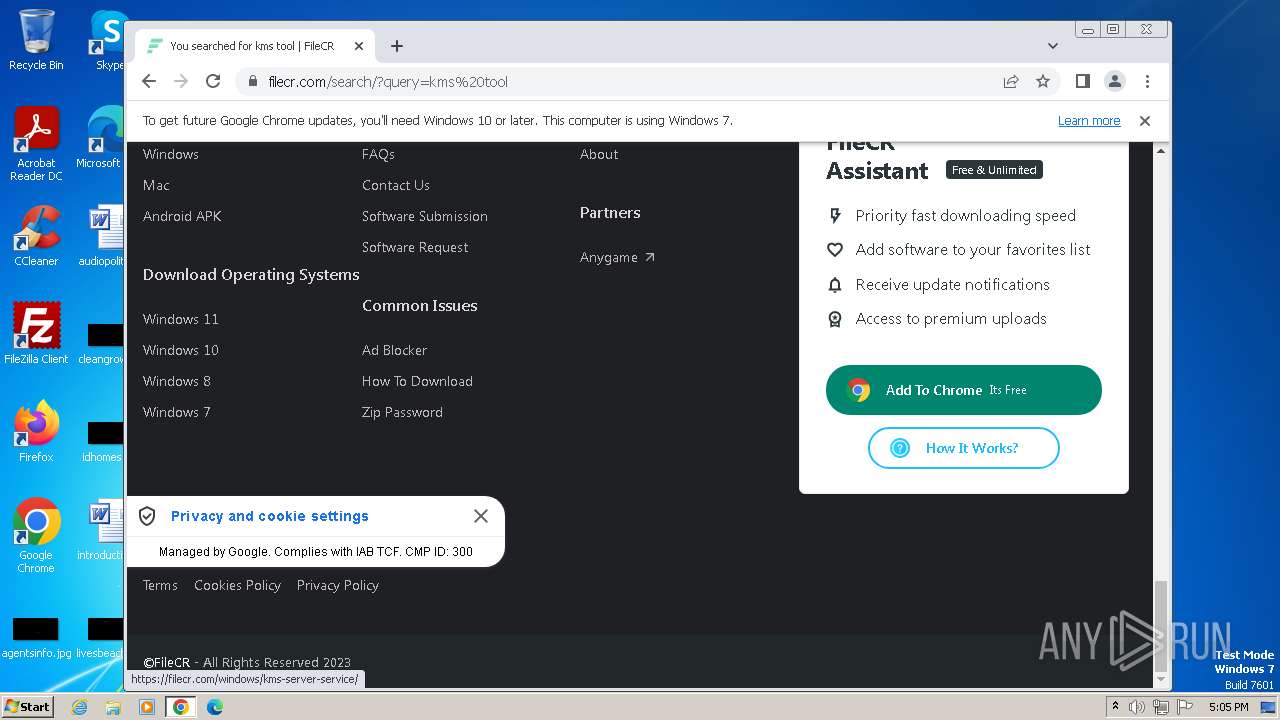Open the Windows Start button

coord(27,706)
